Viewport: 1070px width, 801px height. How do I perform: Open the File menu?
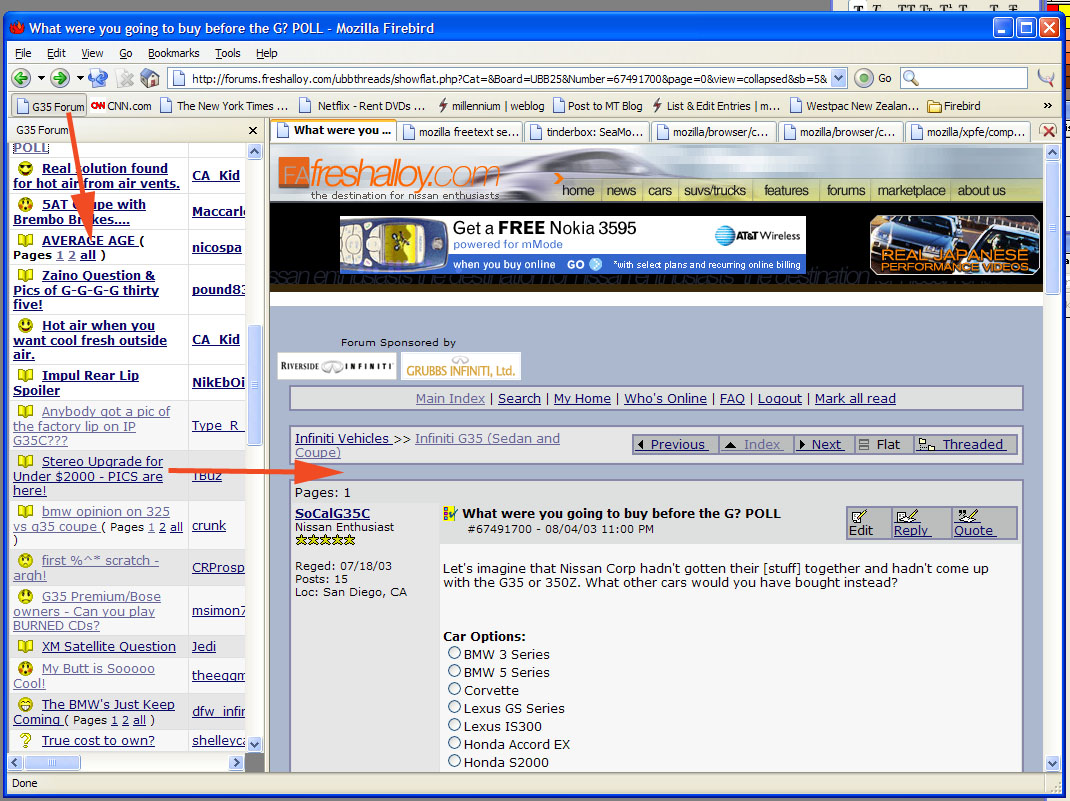coord(23,53)
